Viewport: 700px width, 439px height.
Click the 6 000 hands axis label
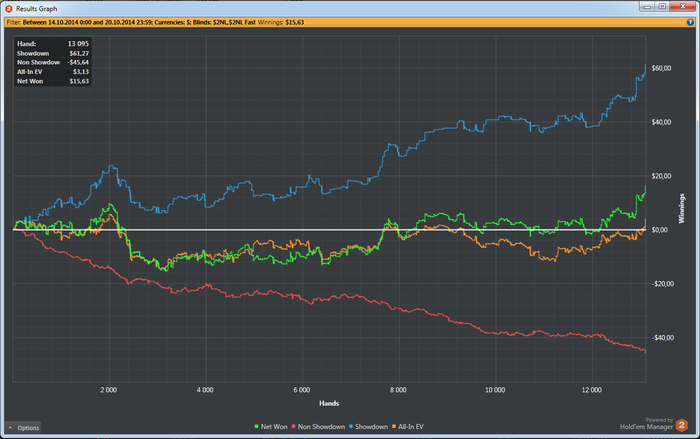(x=302, y=390)
